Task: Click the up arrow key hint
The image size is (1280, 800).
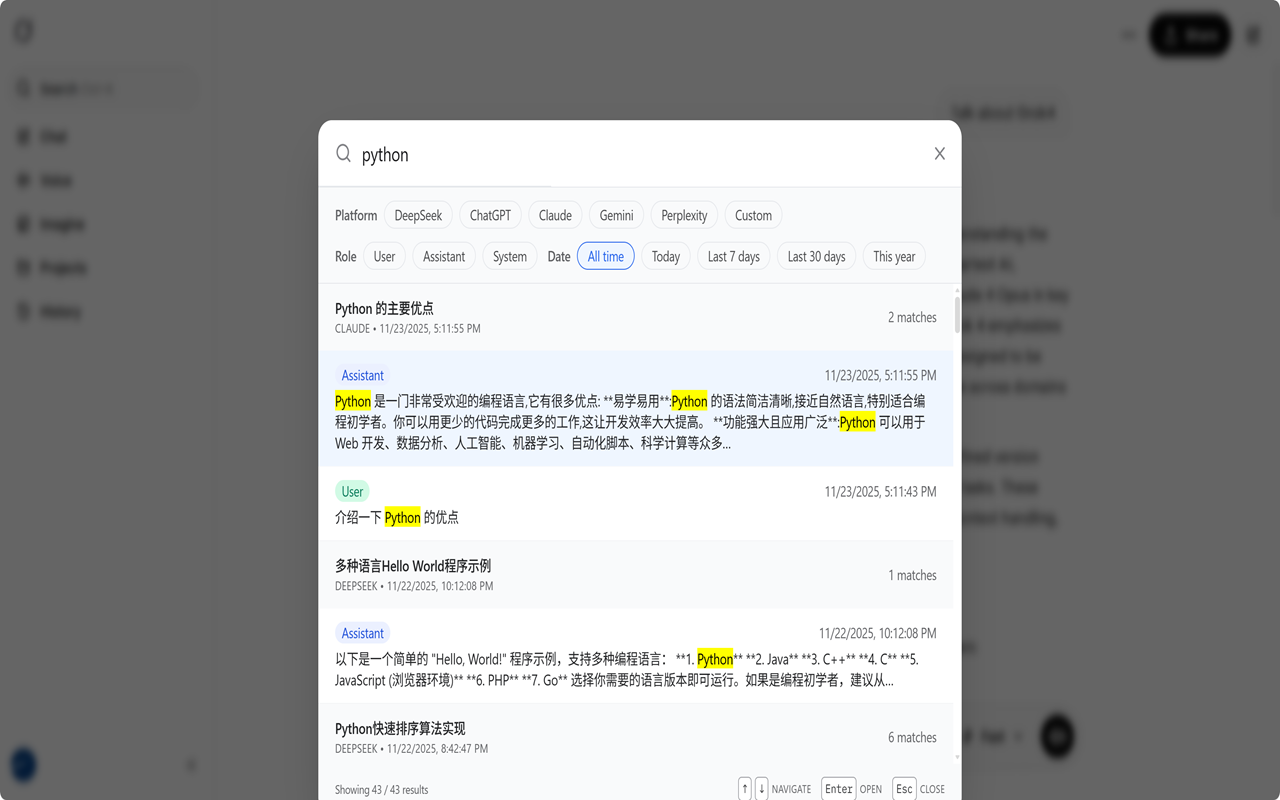Action: point(745,788)
